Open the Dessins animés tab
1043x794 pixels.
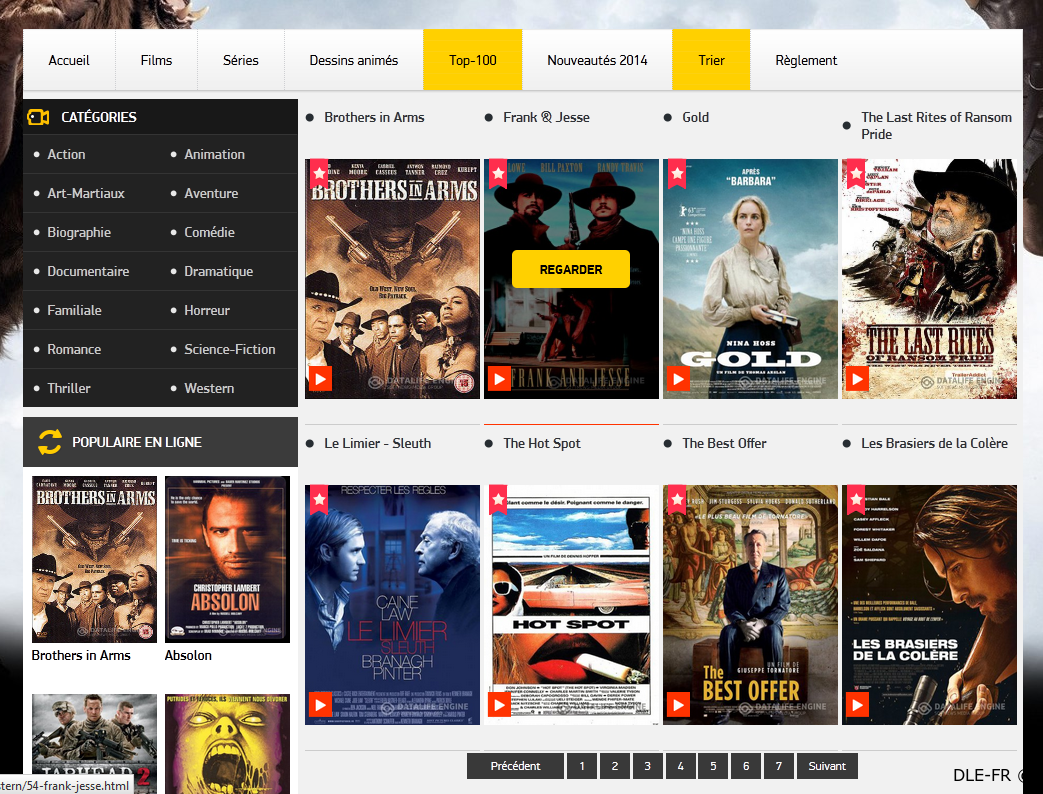(x=354, y=60)
